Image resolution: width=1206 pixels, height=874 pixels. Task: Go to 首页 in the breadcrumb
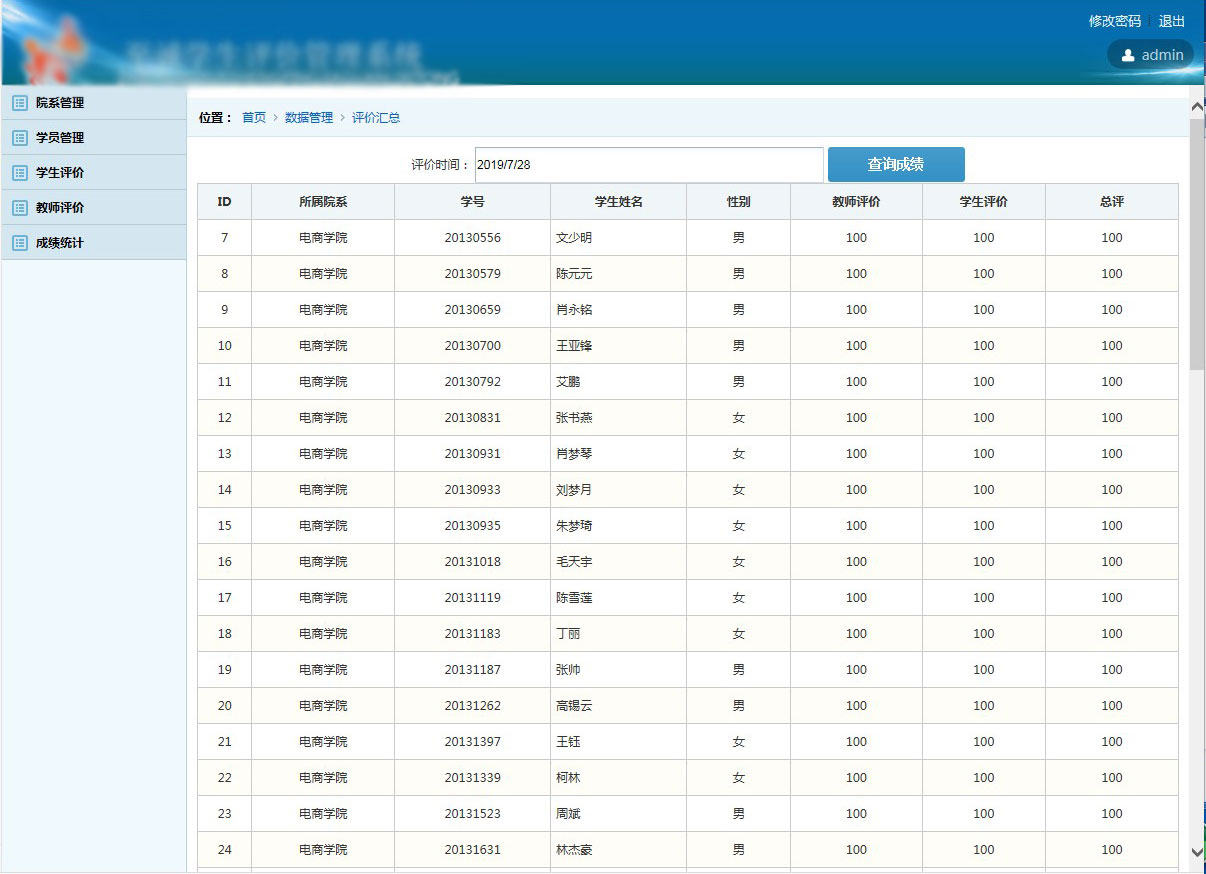point(254,118)
